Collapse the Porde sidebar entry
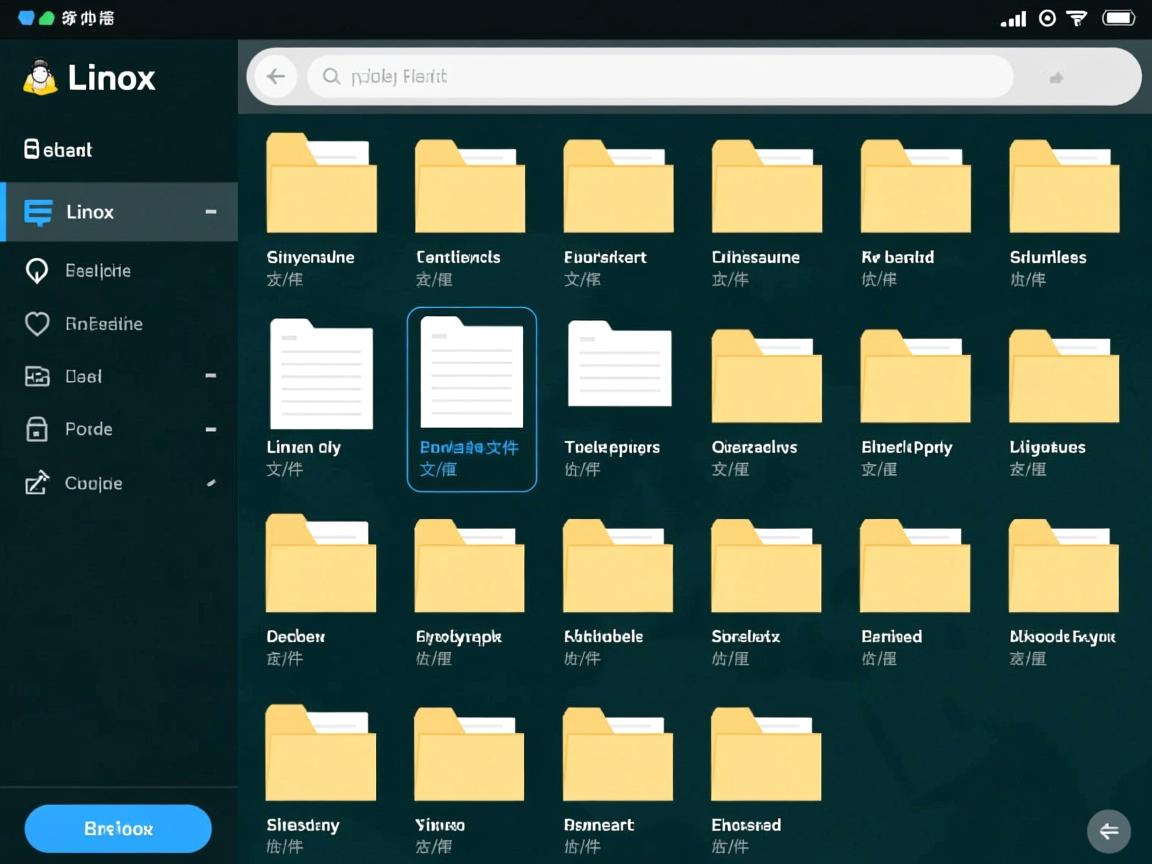 pos(209,429)
